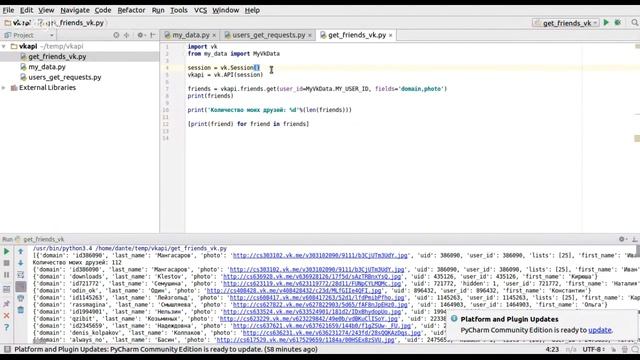The image size is (640, 360).
Task: Open the Tools menu
Action: tap(179, 10)
